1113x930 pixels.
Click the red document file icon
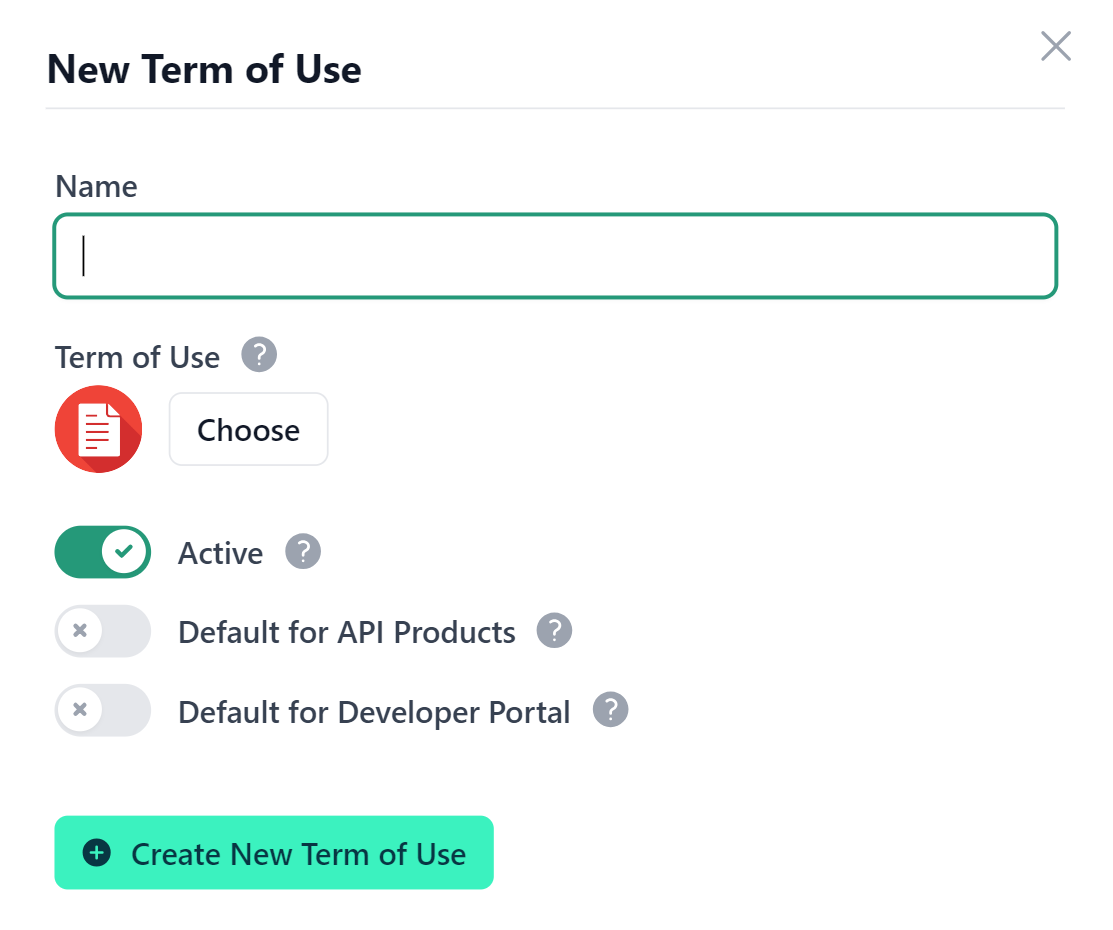point(98,429)
